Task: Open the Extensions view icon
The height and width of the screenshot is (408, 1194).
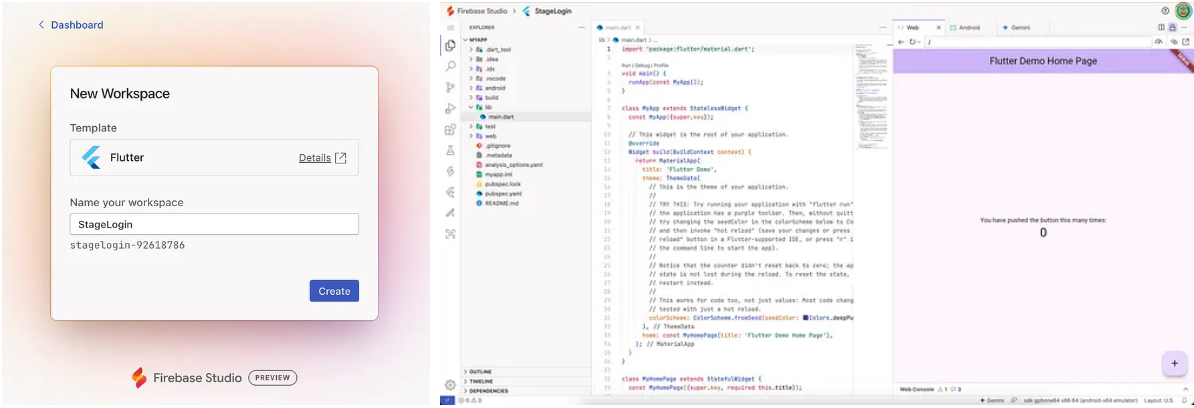Action: point(450,130)
